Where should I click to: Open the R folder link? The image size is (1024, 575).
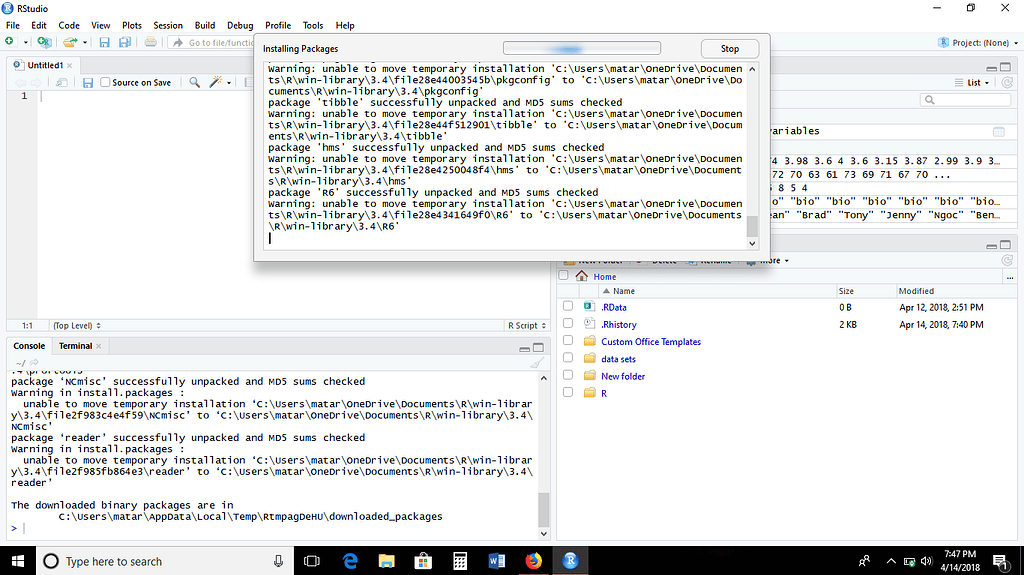(x=603, y=393)
